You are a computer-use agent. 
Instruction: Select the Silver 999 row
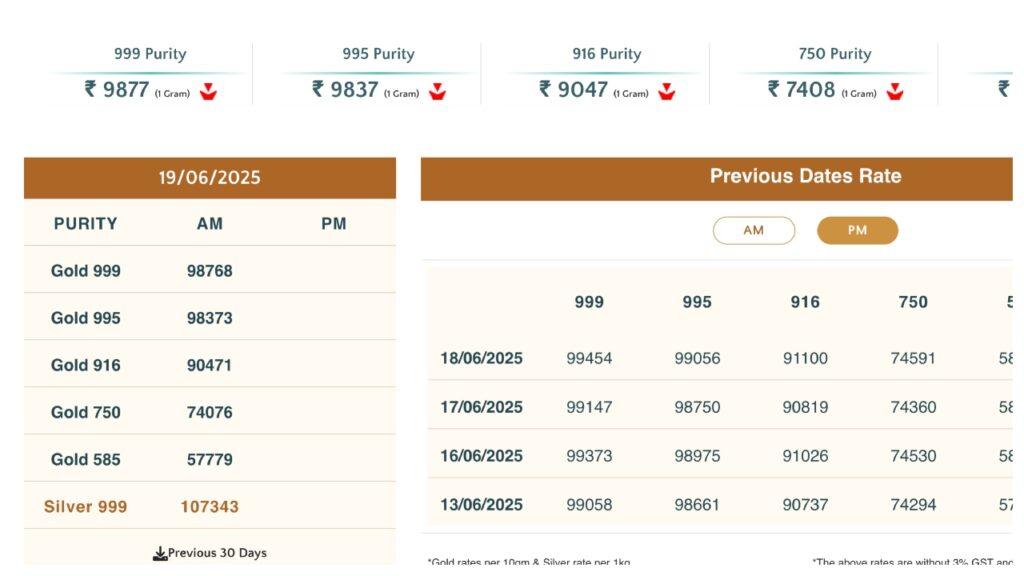click(x=84, y=506)
